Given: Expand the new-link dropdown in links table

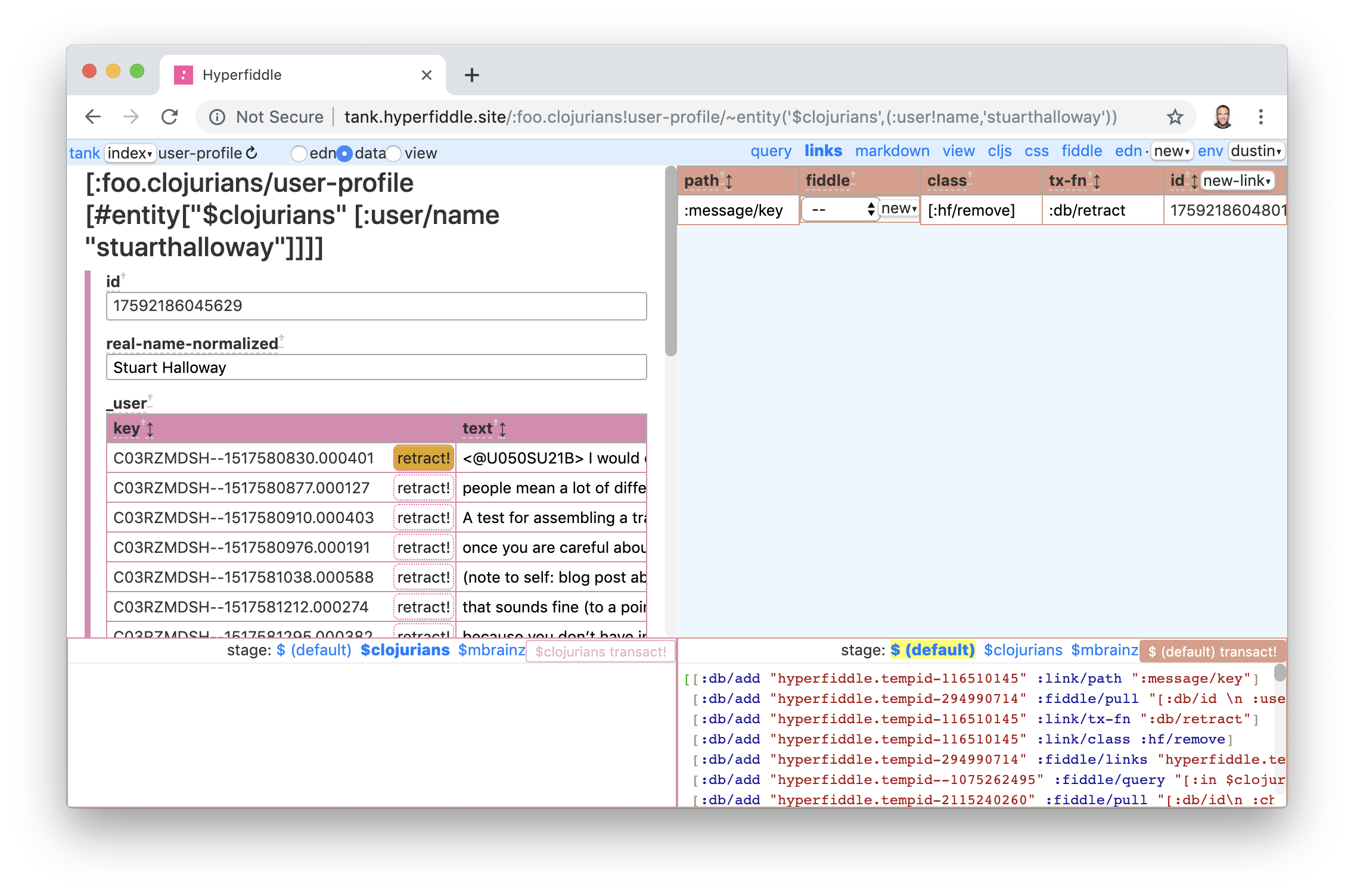Looking at the screenshot, I should tap(1237, 181).
